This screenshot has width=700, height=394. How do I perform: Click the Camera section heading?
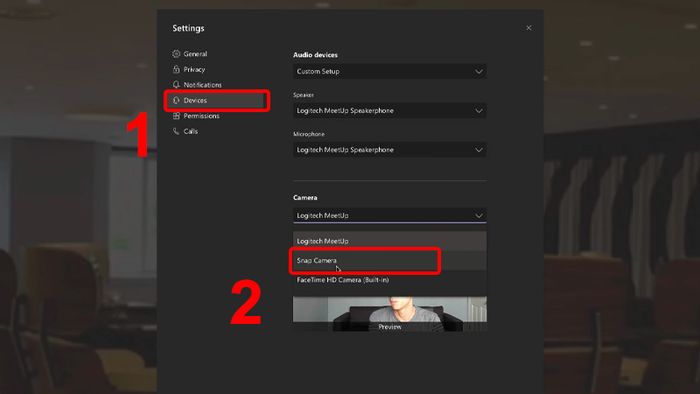point(305,197)
